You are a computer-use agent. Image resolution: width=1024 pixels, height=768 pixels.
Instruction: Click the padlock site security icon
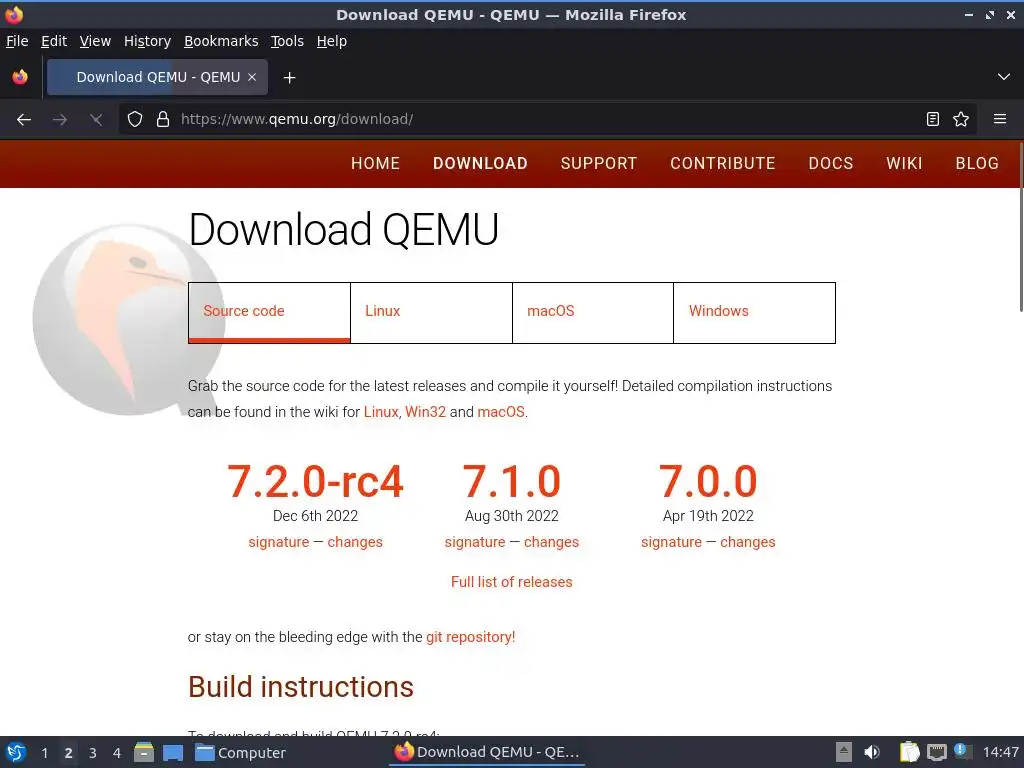click(x=163, y=120)
